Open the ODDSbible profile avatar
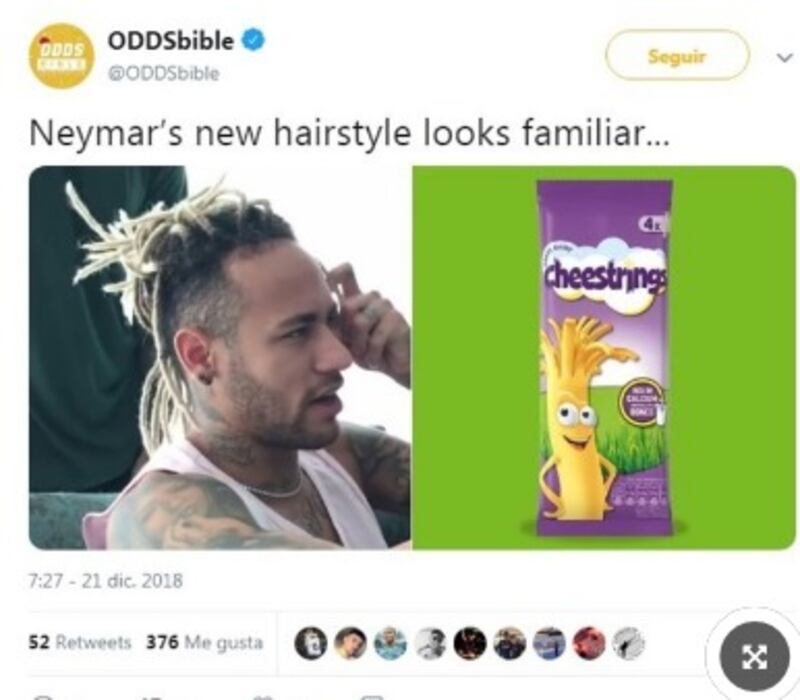Screen dimensions: 800x700 [61, 56]
